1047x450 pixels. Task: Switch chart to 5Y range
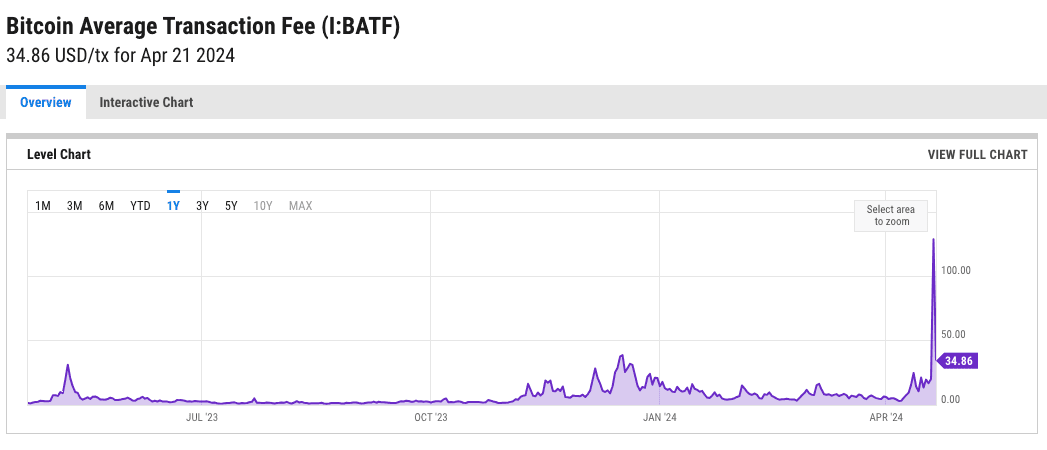pos(231,206)
